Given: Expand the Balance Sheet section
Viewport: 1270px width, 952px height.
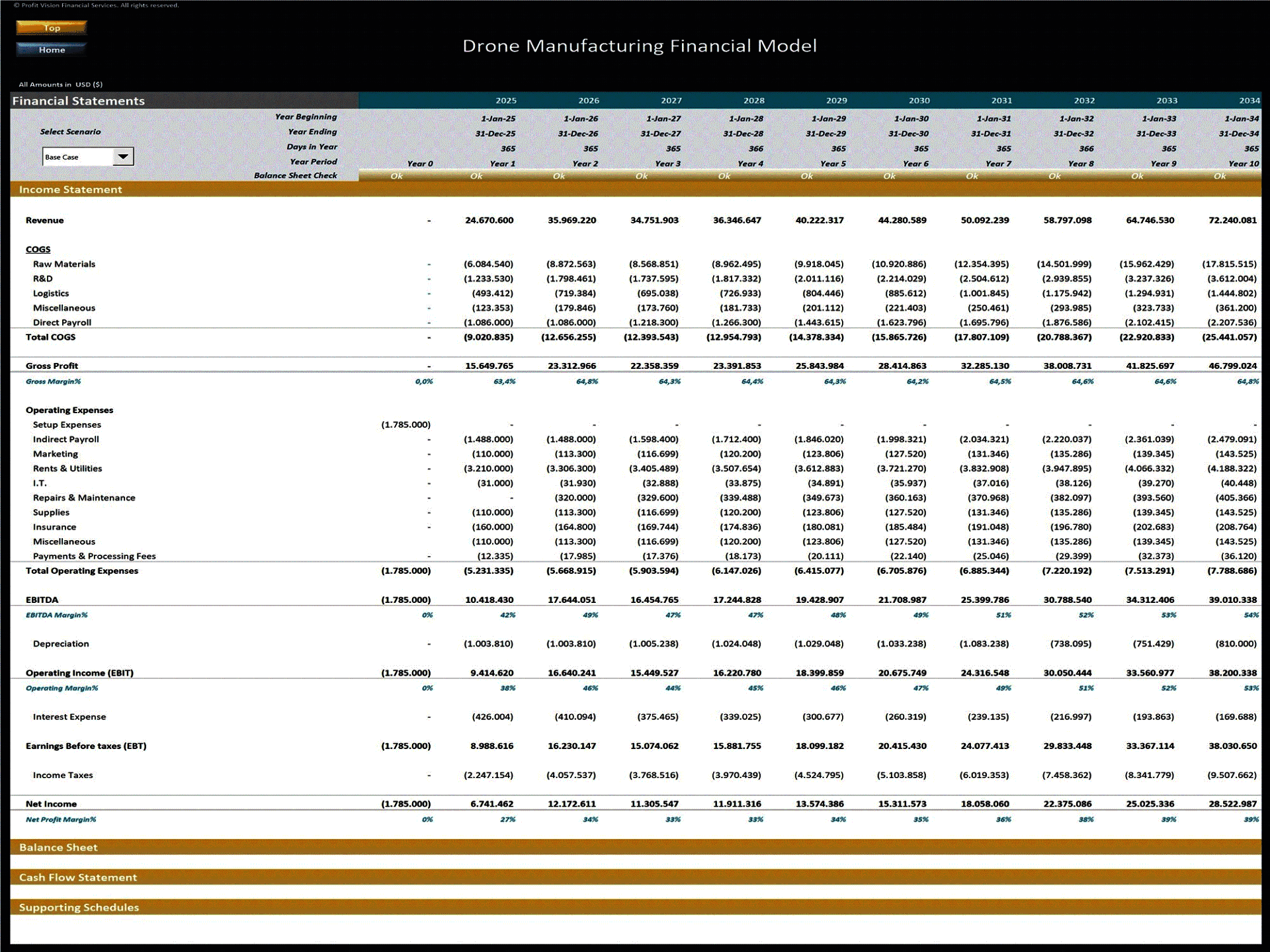Looking at the screenshot, I should click(x=636, y=848).
